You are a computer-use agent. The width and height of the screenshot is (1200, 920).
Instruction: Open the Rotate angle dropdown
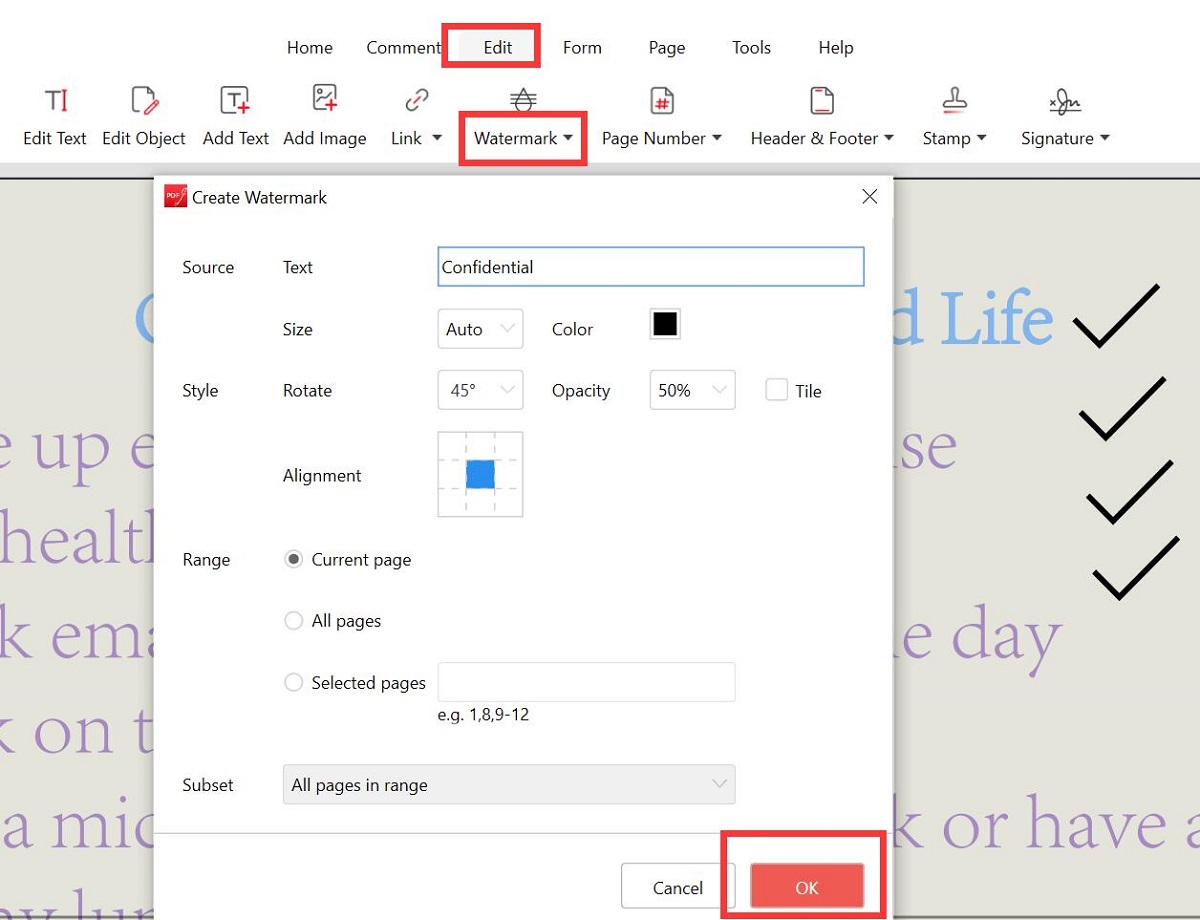click(480, 390)
